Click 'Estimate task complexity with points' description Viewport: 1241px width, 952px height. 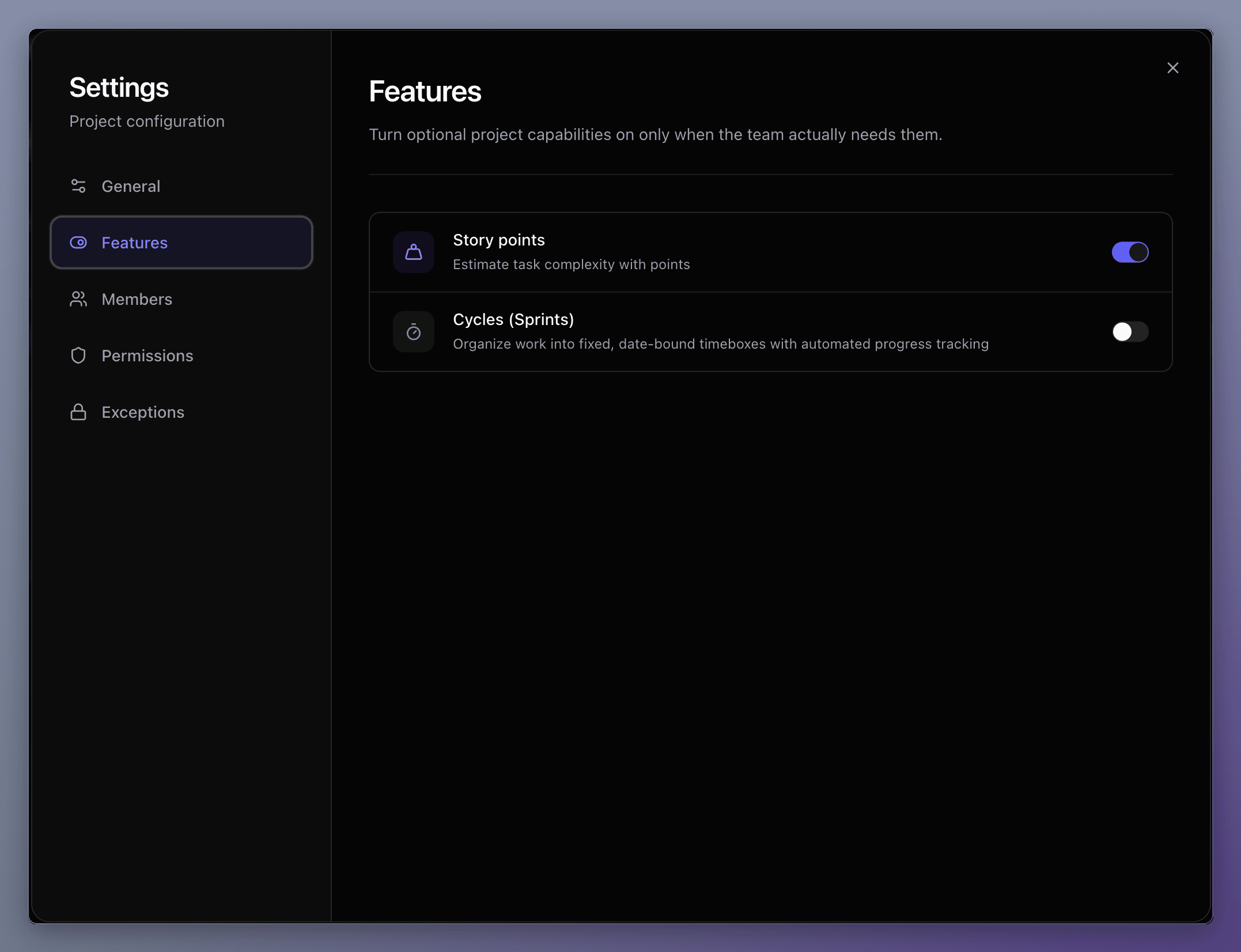(572, 265)
